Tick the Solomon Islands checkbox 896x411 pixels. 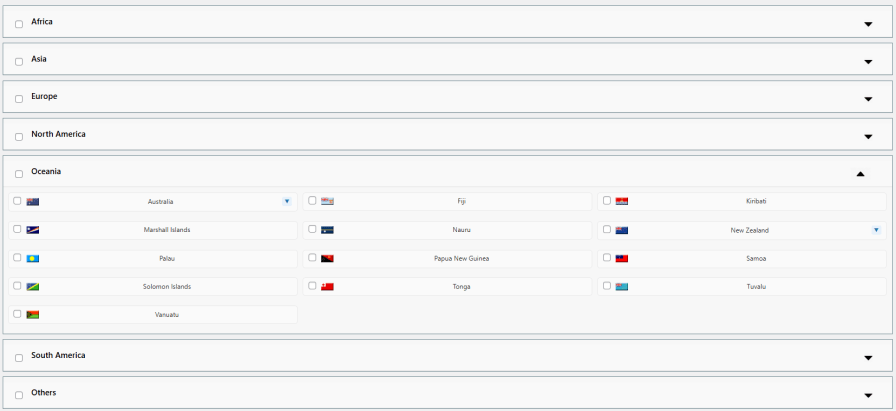(x=17, y=286)
